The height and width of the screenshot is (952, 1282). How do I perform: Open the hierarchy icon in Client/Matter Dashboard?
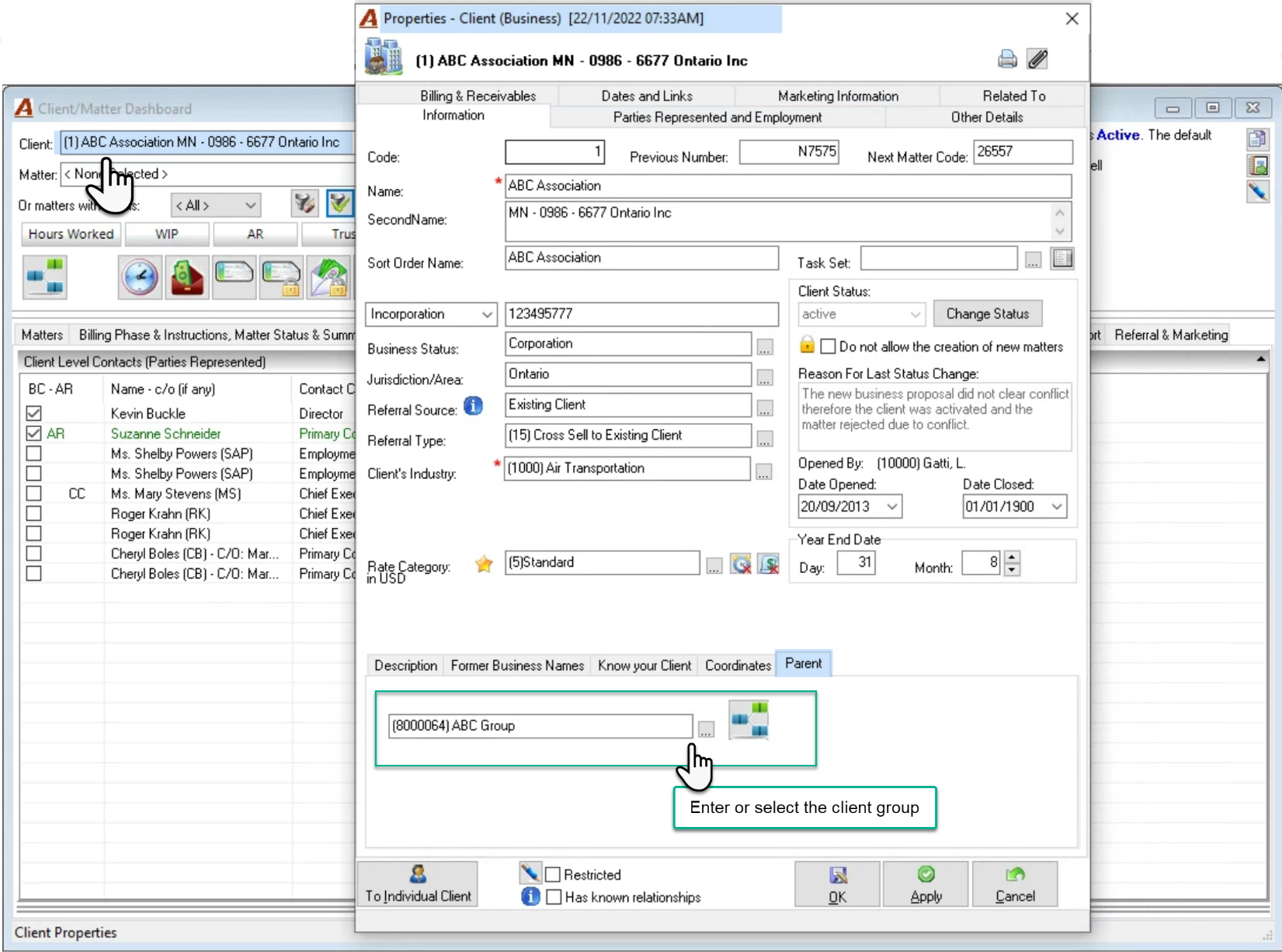pyautogui.click(x=45, y=277)
